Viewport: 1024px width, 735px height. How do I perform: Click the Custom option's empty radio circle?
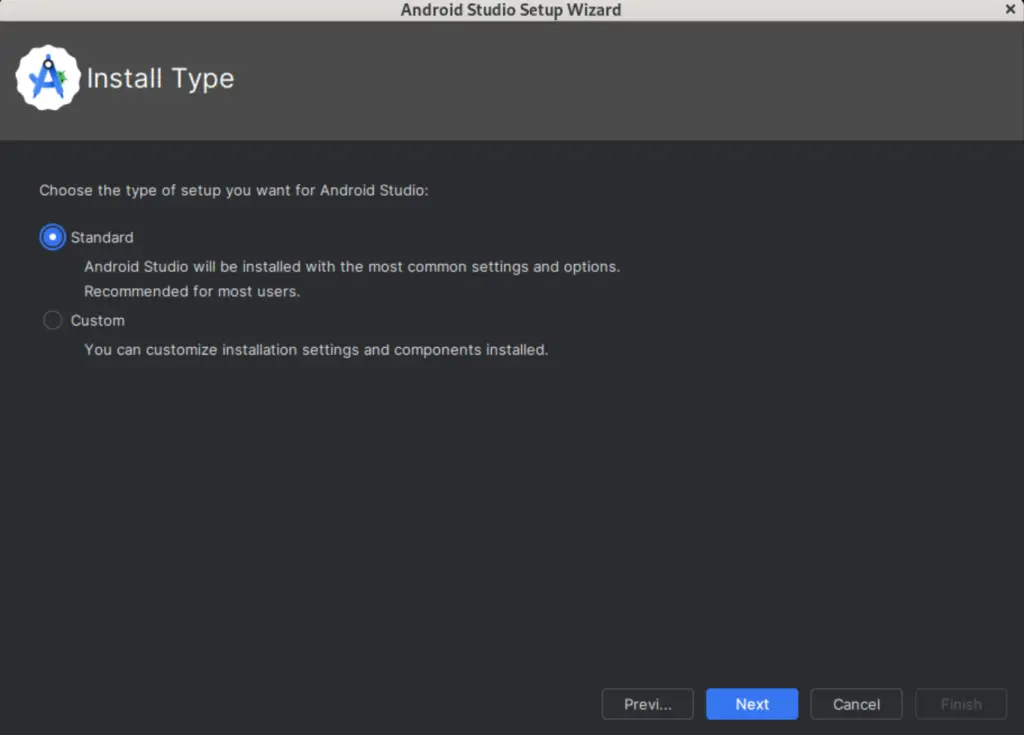coord(52,320)
